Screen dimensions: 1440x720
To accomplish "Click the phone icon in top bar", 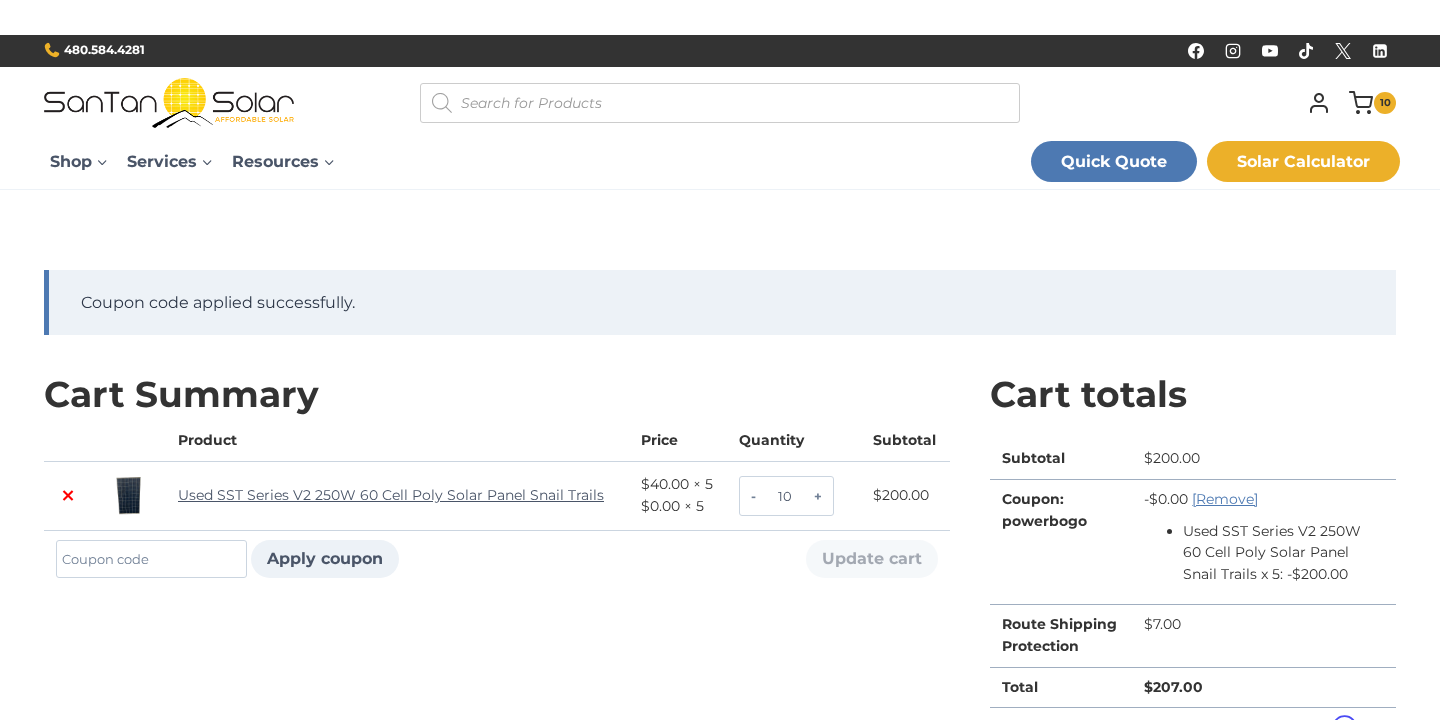I will click(x=52, y=50).
